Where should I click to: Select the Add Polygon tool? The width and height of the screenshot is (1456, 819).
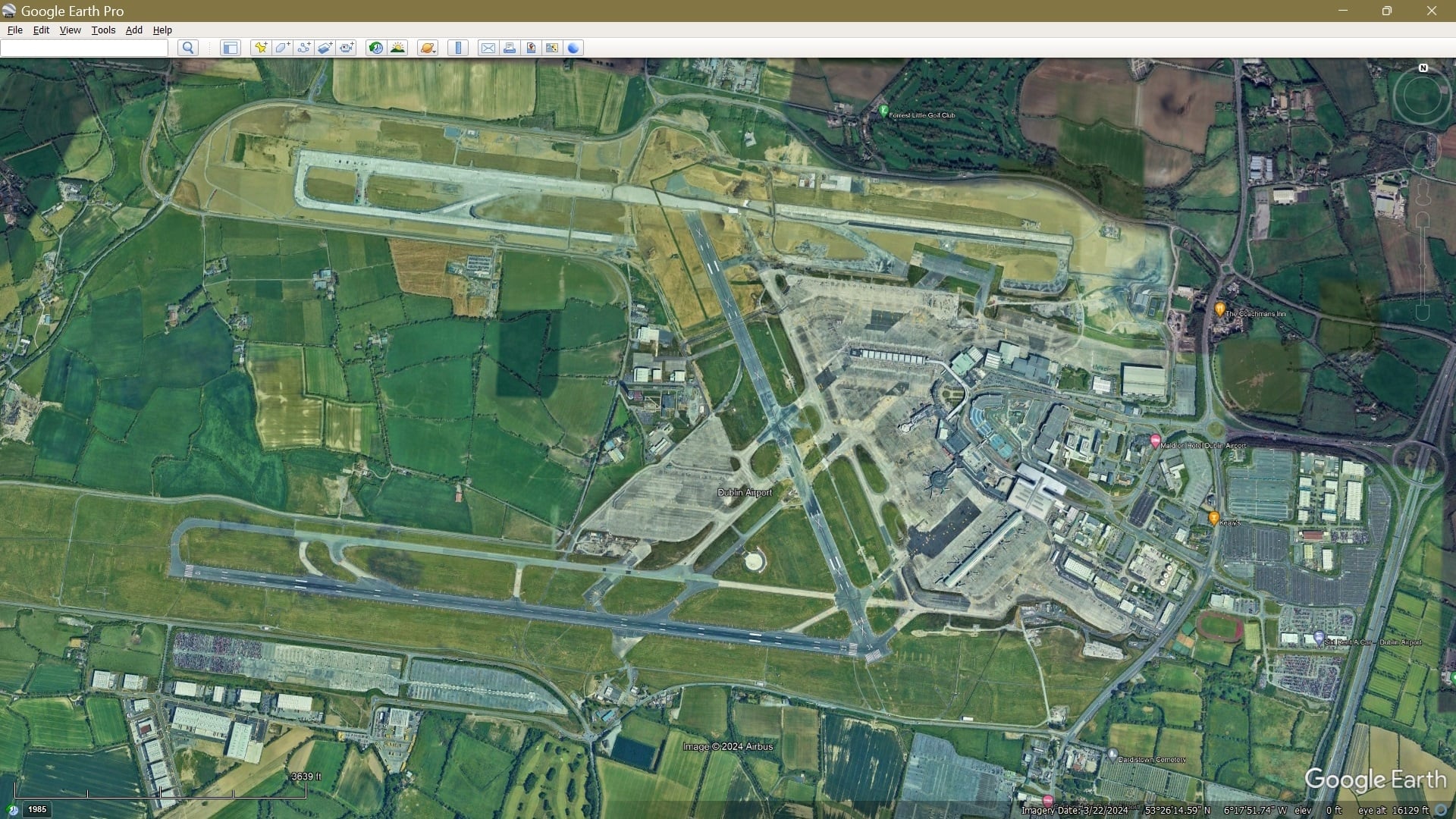pos(282,48)
